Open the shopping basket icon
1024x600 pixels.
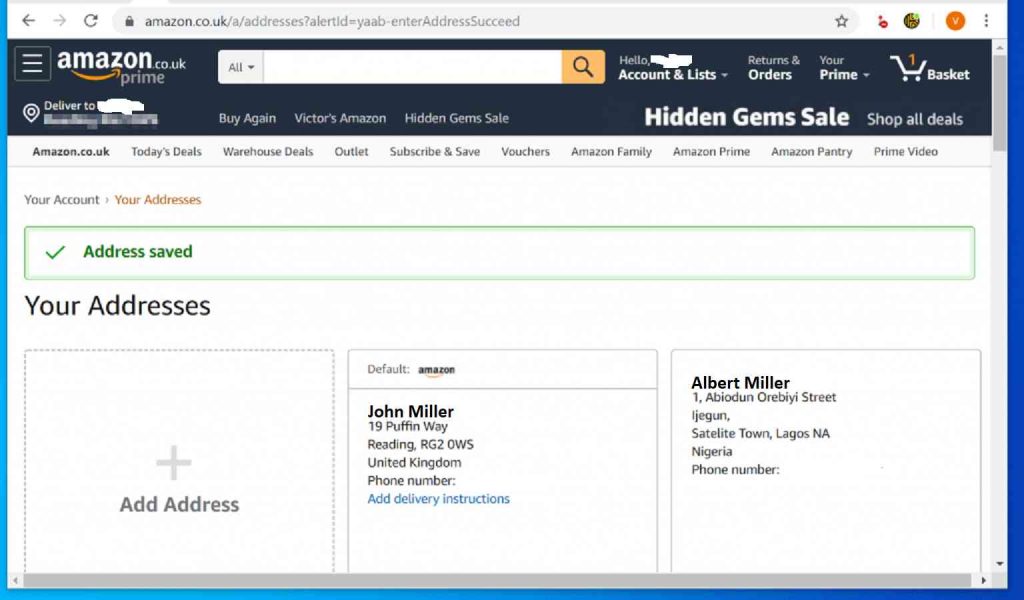pyautogui.click(x=909, y=68)
